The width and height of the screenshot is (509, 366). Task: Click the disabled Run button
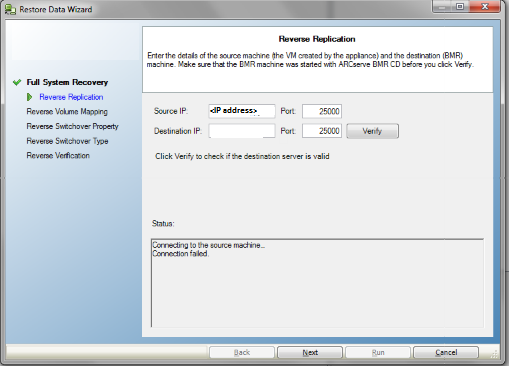coord(378,352)
